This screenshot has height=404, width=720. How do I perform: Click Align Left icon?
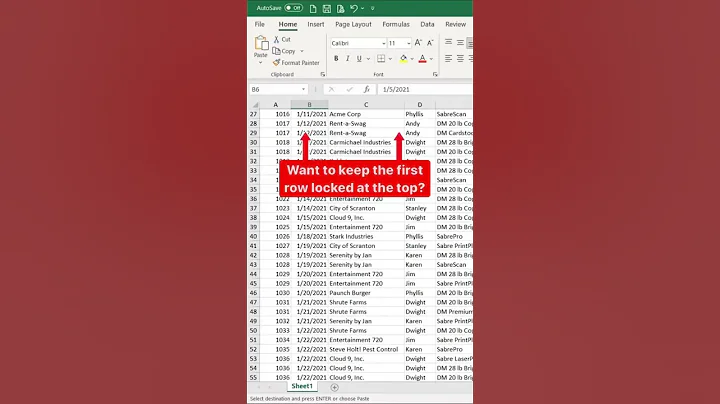coord(448,58)
